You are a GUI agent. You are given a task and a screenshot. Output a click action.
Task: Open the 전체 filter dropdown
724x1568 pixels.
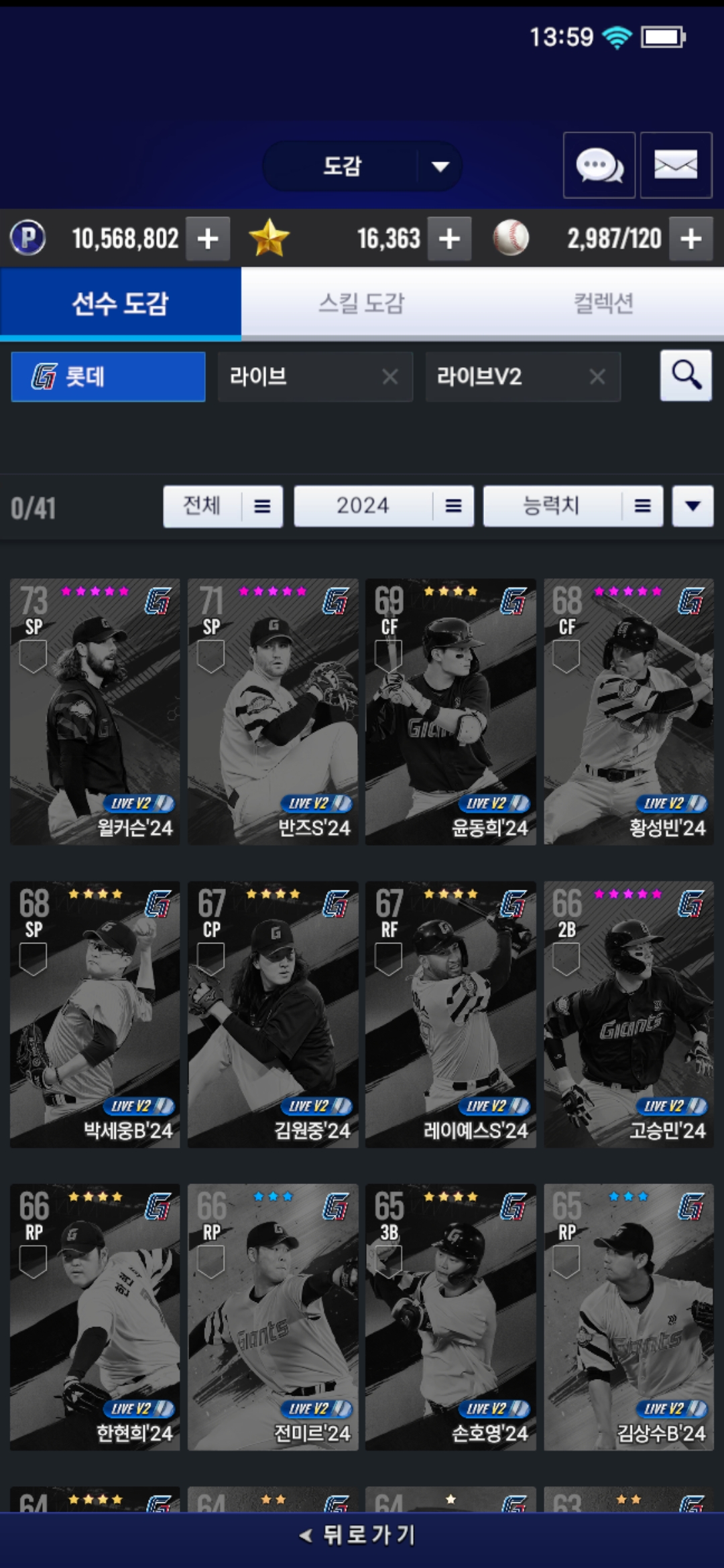coord(223,506)
